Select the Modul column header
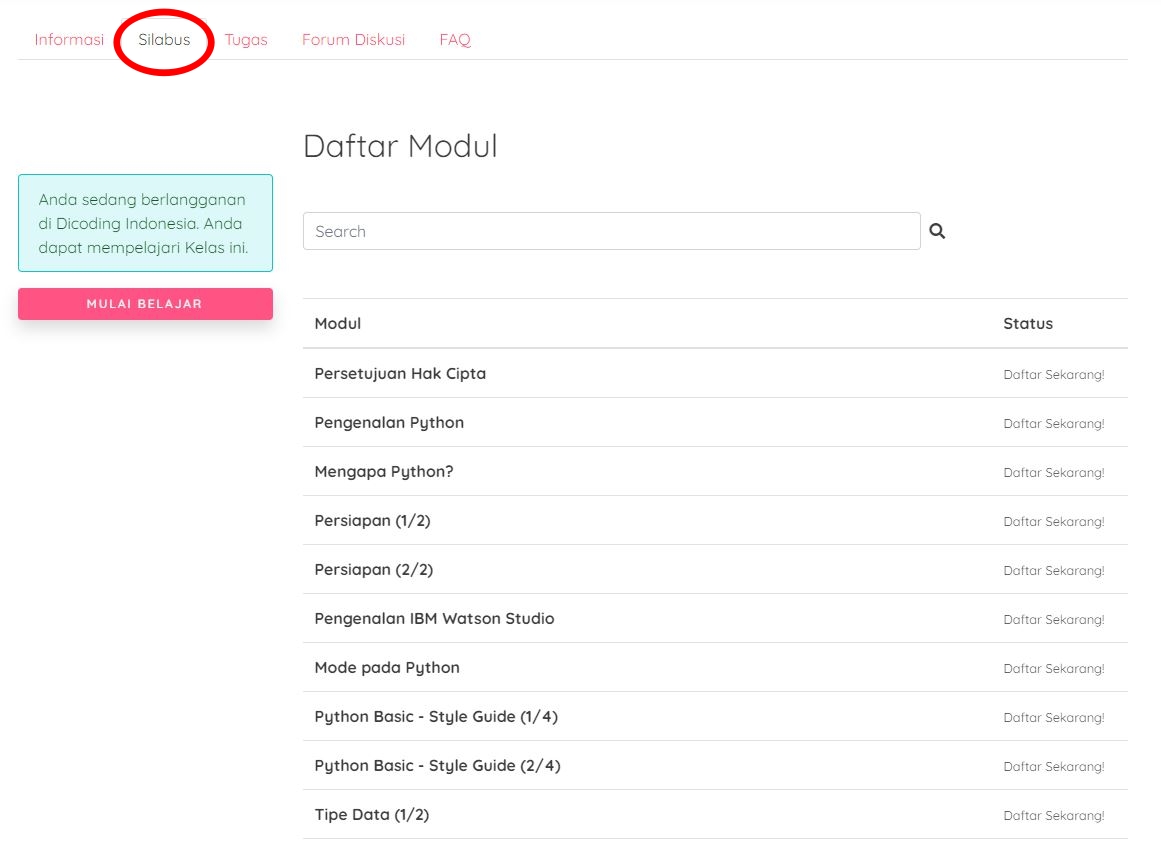The height and width of the screenshot is (856, 1161). 337,323
